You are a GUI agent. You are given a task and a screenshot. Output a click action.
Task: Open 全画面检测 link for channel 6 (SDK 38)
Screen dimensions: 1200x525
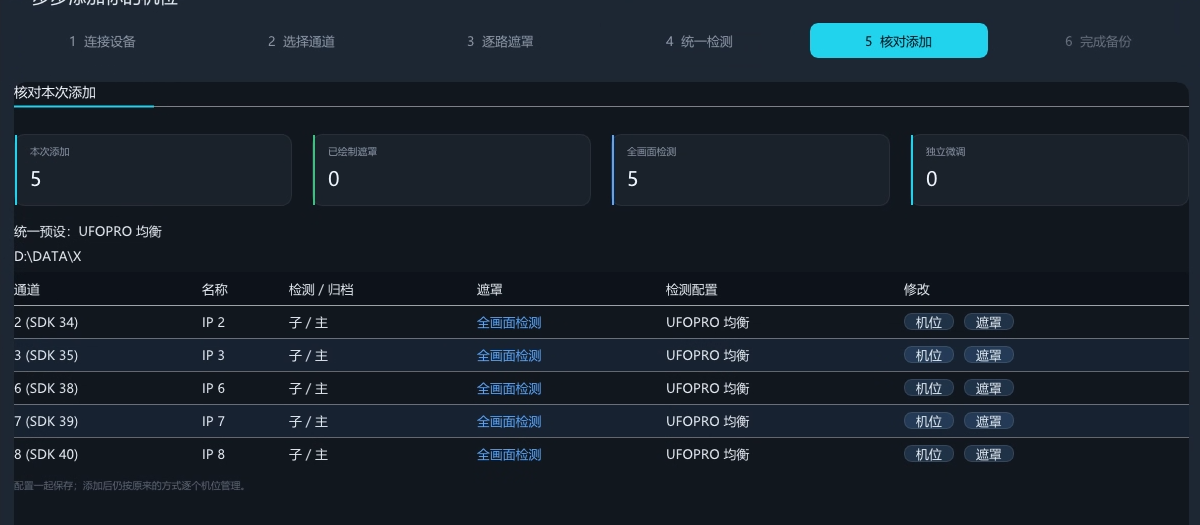pos(509,388)
